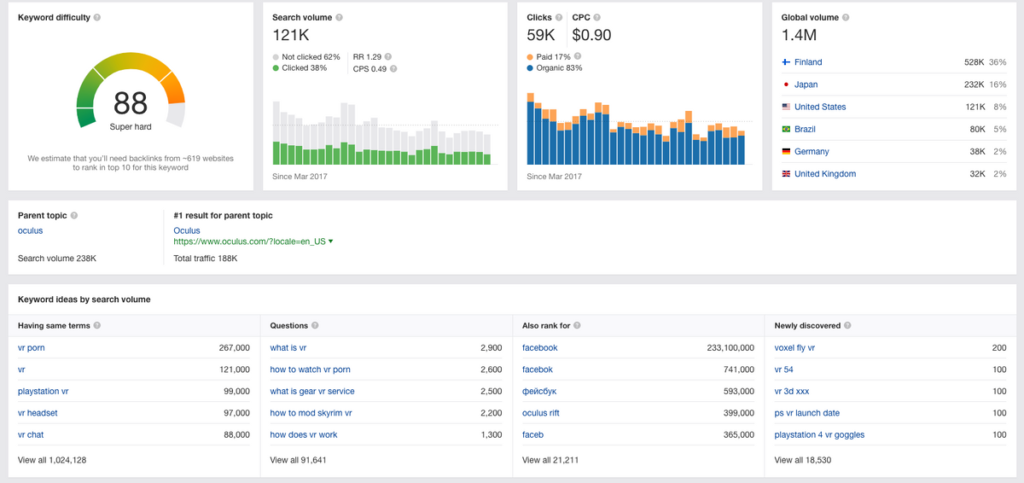View all 1,024,128 same-term keywords
1024x483 pixels.
pos(52,460)
